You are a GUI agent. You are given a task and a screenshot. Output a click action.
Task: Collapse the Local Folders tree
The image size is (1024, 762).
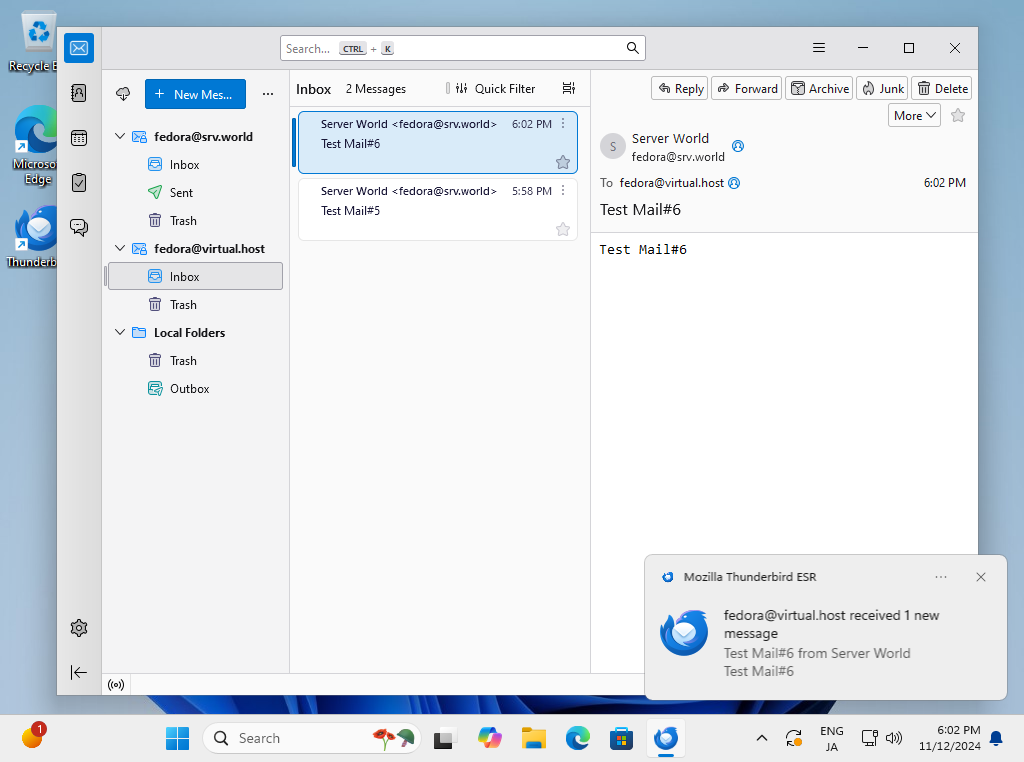click(x=120, y=332)
